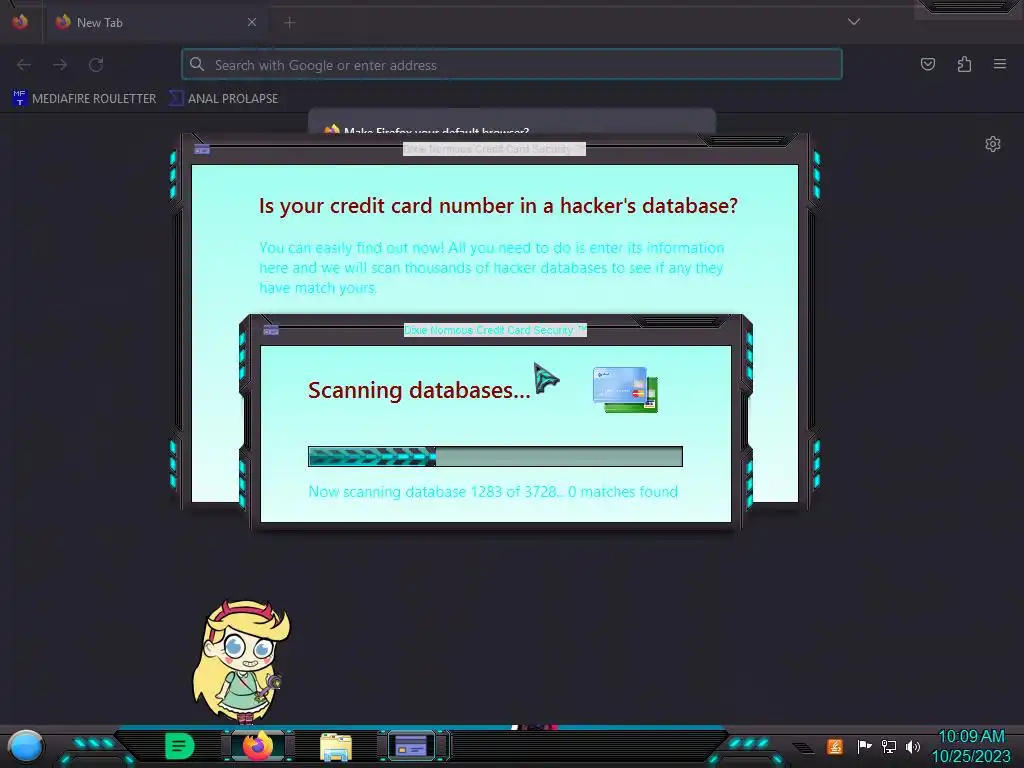Image resolution: width=1024 pixels, height=768 pixels.
Task: Click the card icon in the rear dialog titlebar
Action: [202, 150]
